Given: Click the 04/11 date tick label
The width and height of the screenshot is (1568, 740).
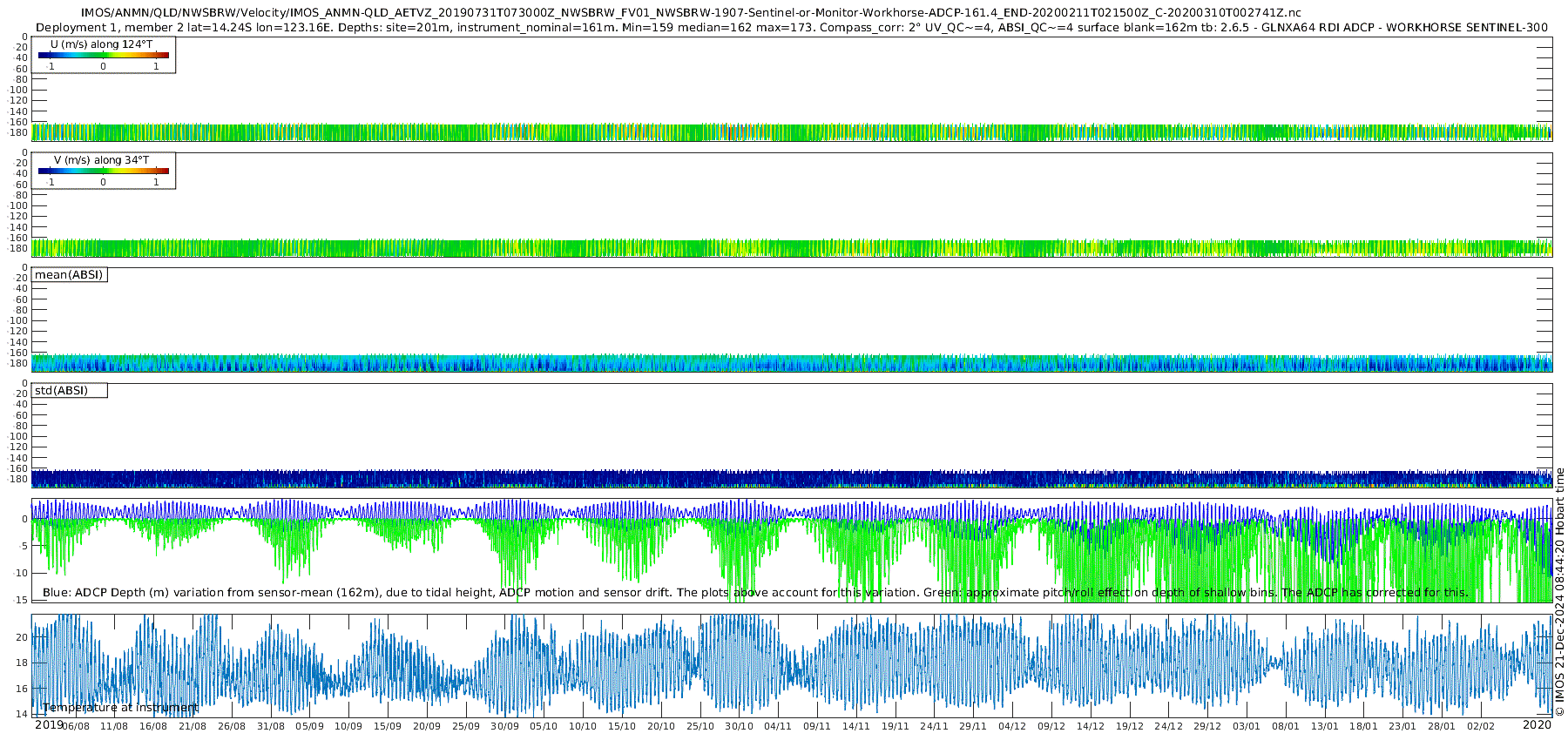Looking at the screenshot, I should 778,726.
